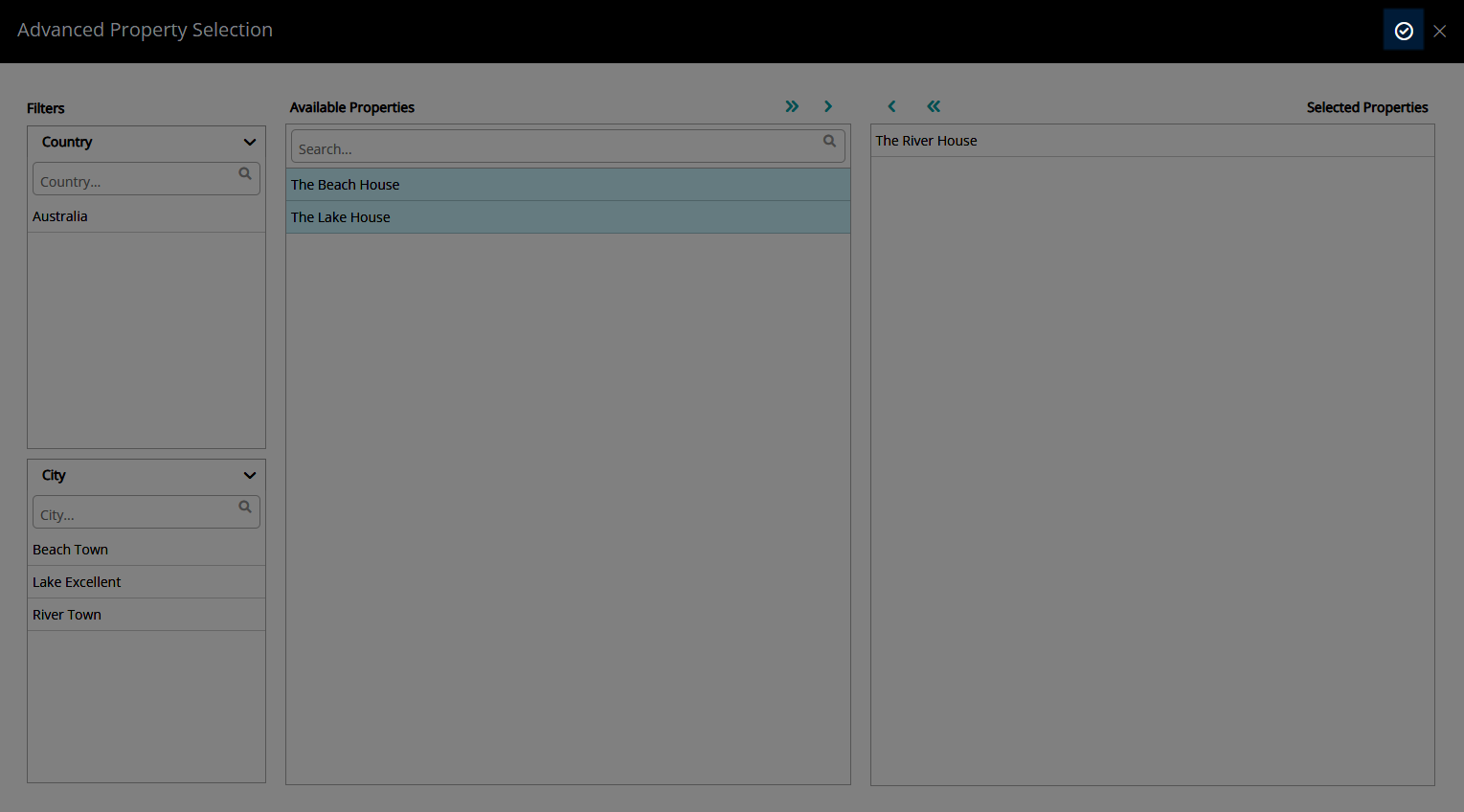Filter by city Lake Excellent
Image resolution: width=1464 pixels, height=812 pixels.
click(x=146, y=582)
